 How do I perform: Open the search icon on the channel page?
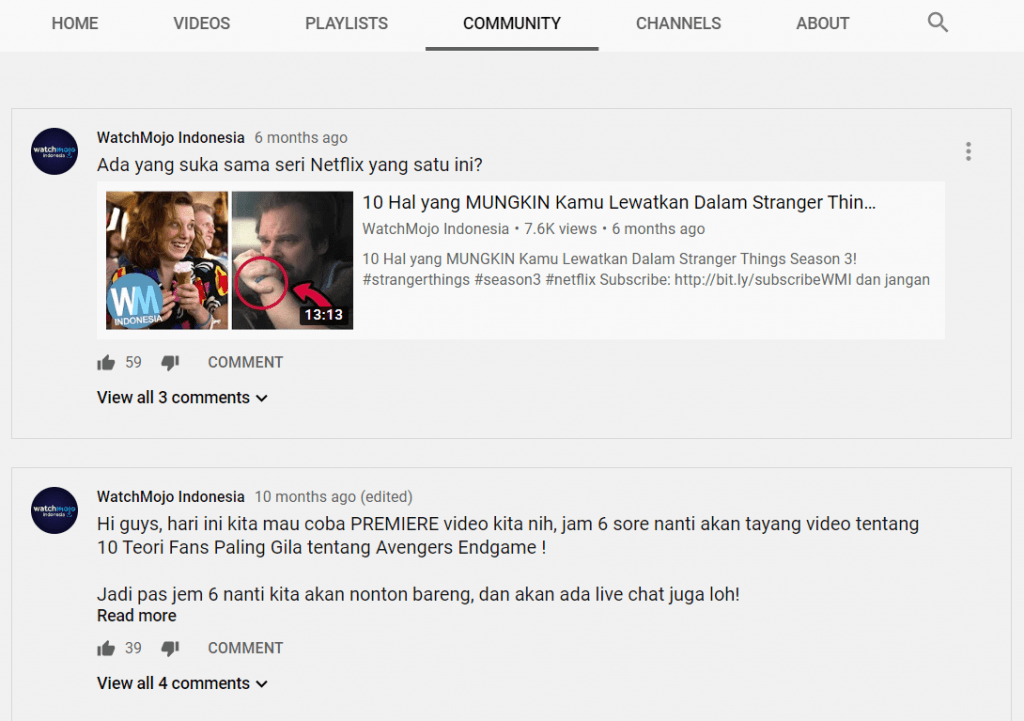point(937,21)
